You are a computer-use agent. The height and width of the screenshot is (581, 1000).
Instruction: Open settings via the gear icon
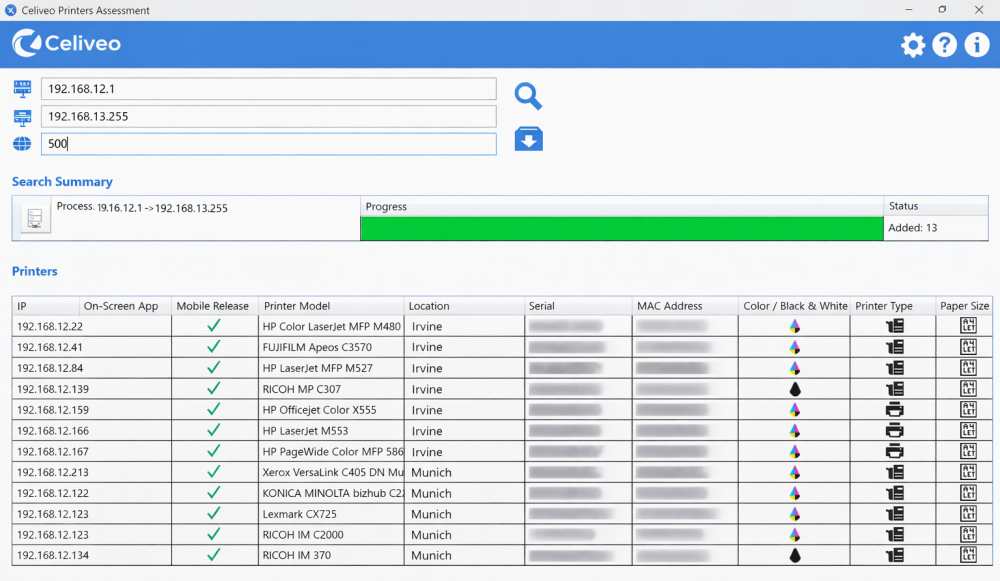pos(913,45)
